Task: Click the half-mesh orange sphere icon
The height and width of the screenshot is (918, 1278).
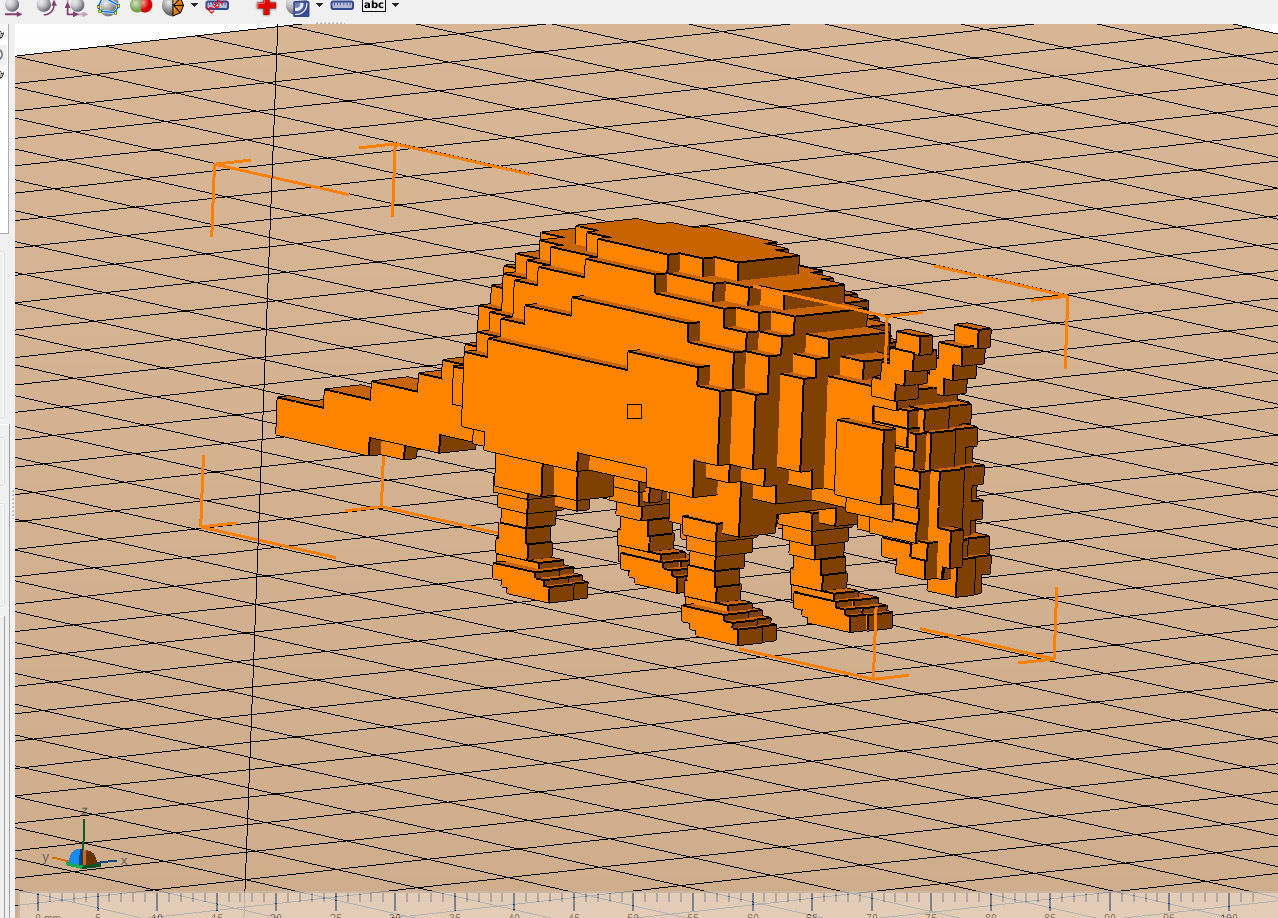Action: pos(173,6)
